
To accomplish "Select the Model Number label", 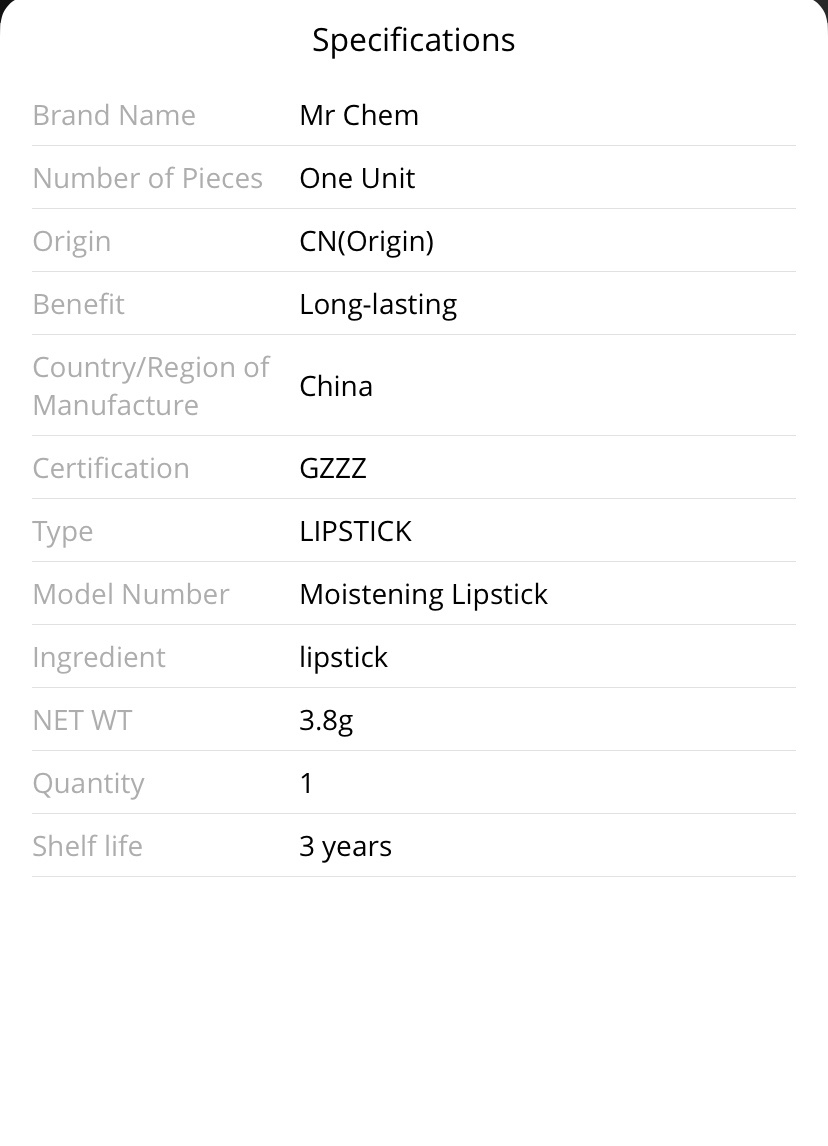I will point(131,594).
